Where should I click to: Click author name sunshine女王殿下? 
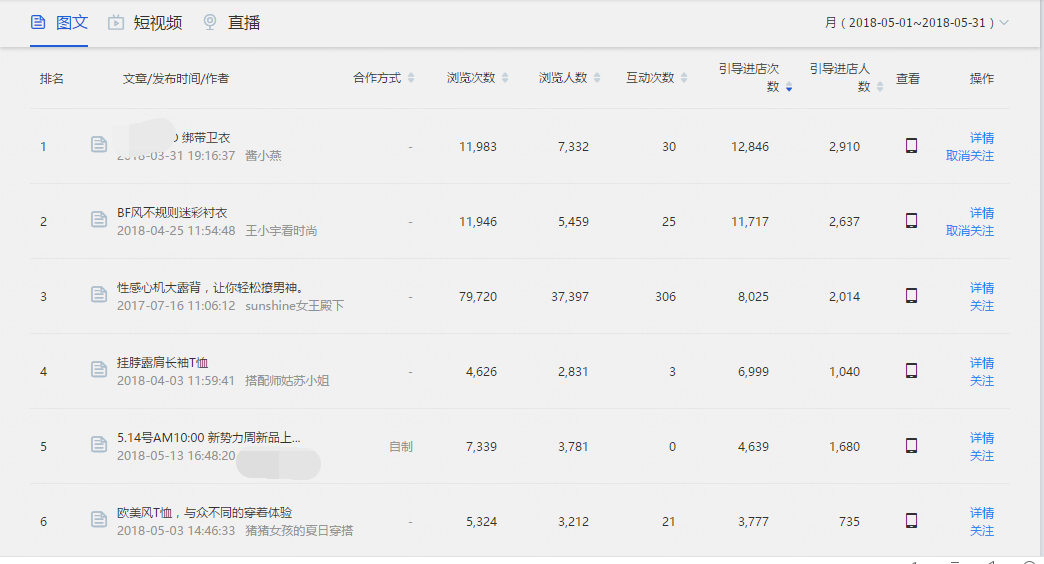tap(294, 306)
